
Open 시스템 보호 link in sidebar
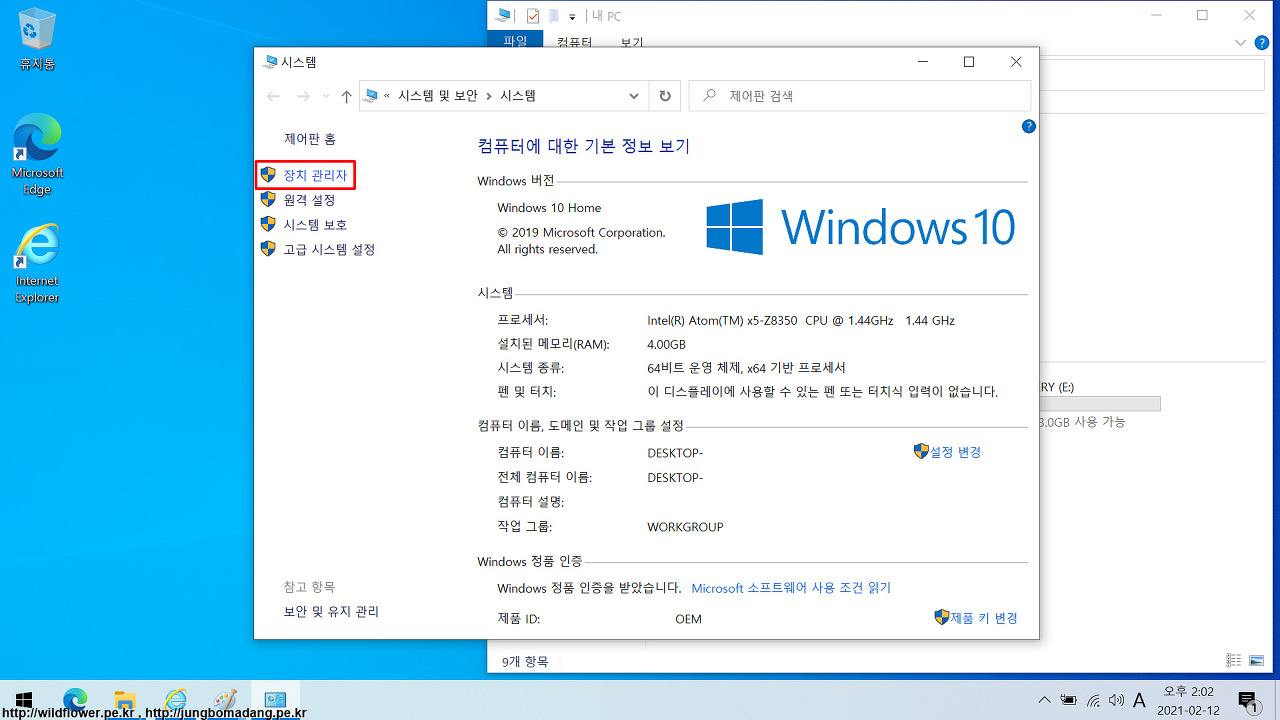315,225
